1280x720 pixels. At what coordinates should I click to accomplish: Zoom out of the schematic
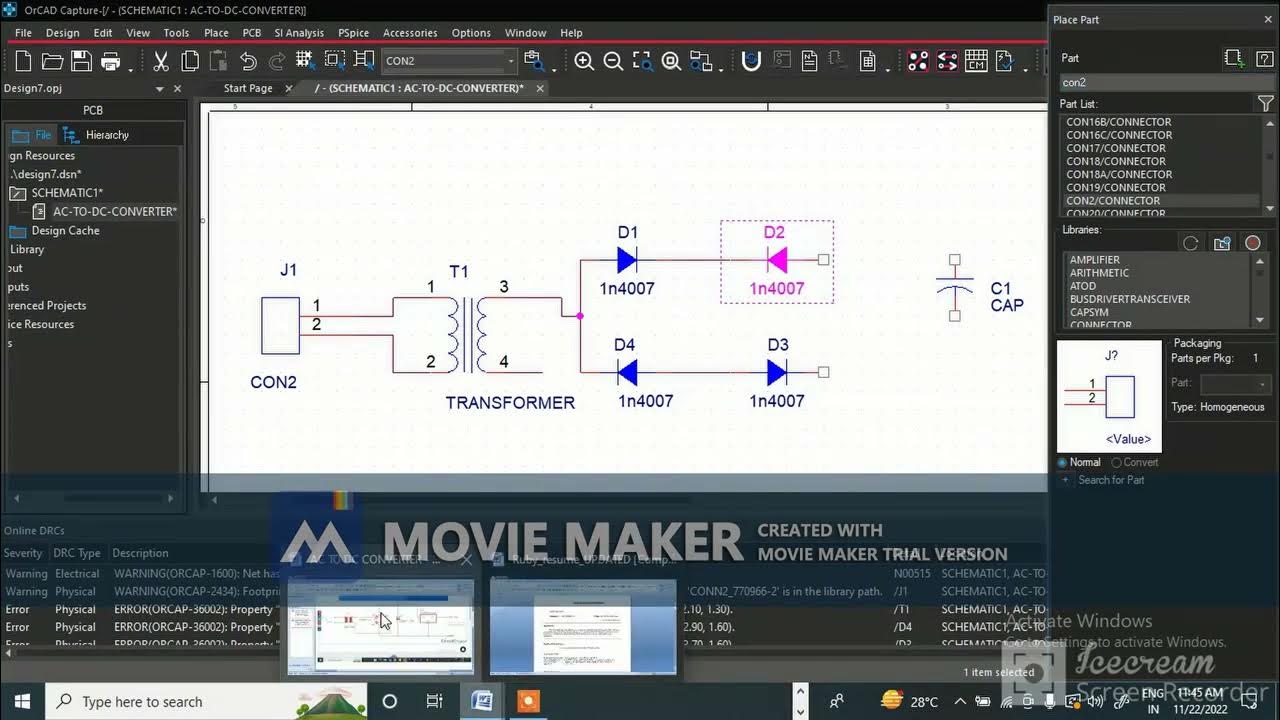click(x=613, y=61)
